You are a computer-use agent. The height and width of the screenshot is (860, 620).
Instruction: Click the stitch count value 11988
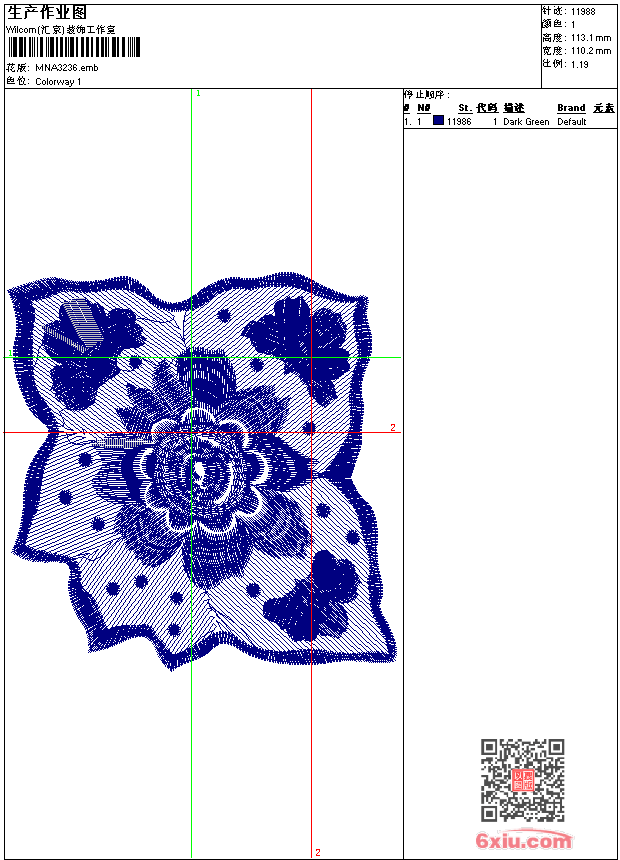(583, 12)
